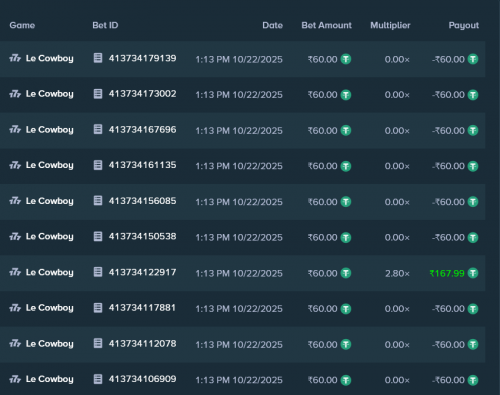This screenshot has height=395, width=500.
Task: Click 0.00× multiplier in row 413734150538
Action: click(397, 237)
